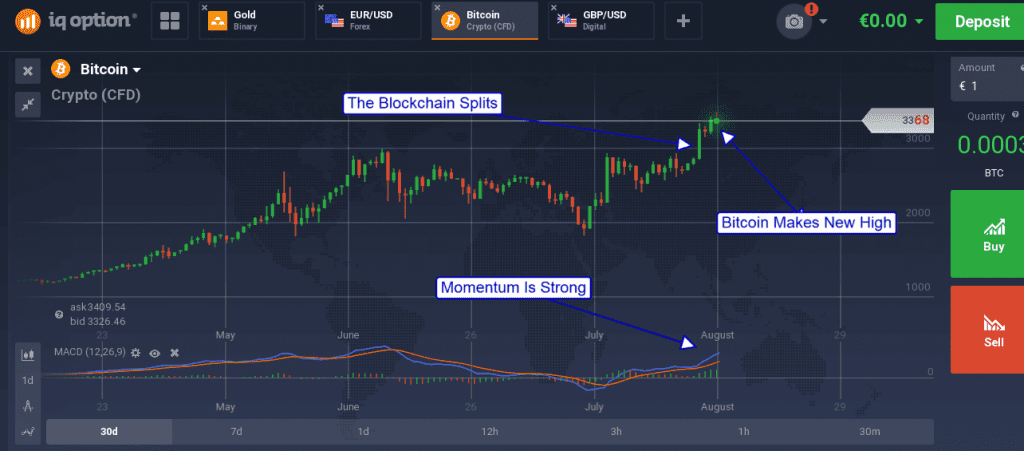
Task: Click the Amount field showing € 1
Action: click(x=987, y=78)
